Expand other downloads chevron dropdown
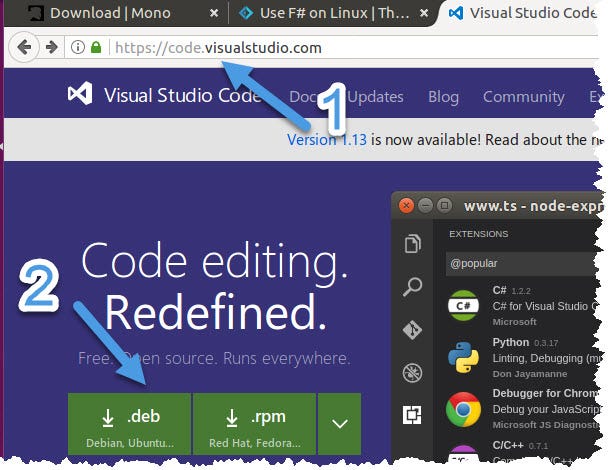 (x=340, y=423)
